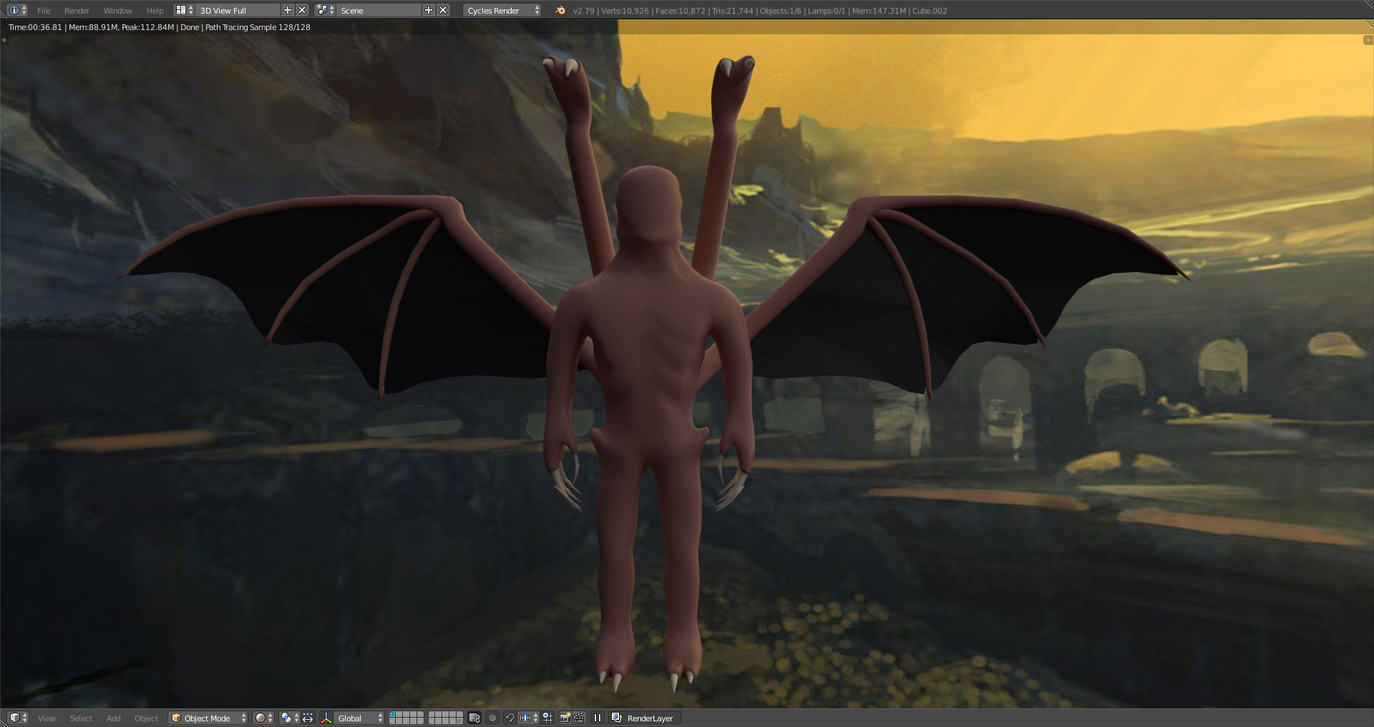The image size is (1374, 727).
Task: Delete the '3D View Full' screen layout
Action: (302, 10)
